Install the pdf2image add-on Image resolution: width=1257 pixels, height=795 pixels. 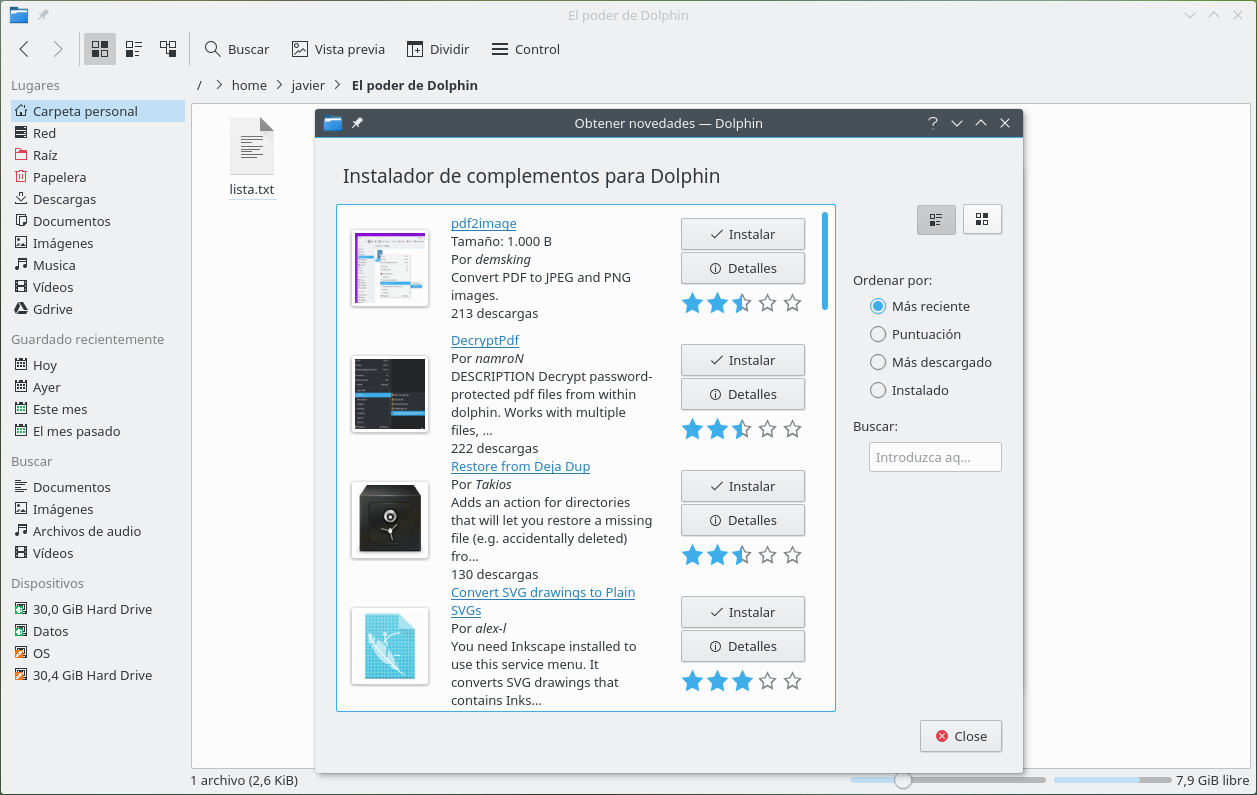coord(743,234)
